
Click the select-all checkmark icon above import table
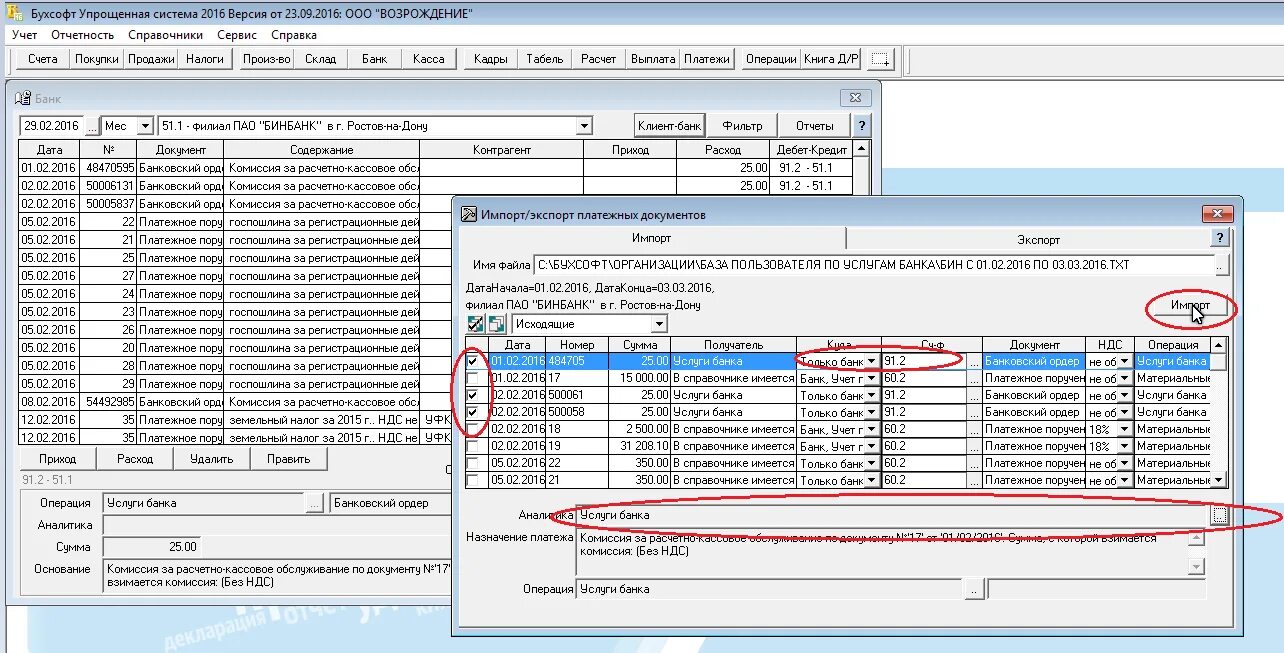476,324
